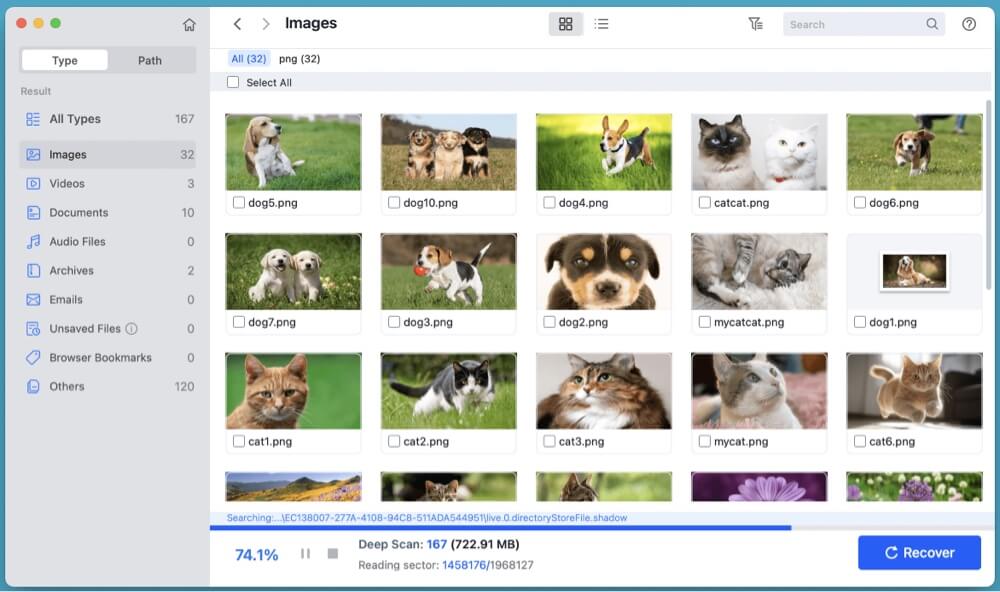
Task: Click info icon beside Unsaved Files
Action: (131, 329)
